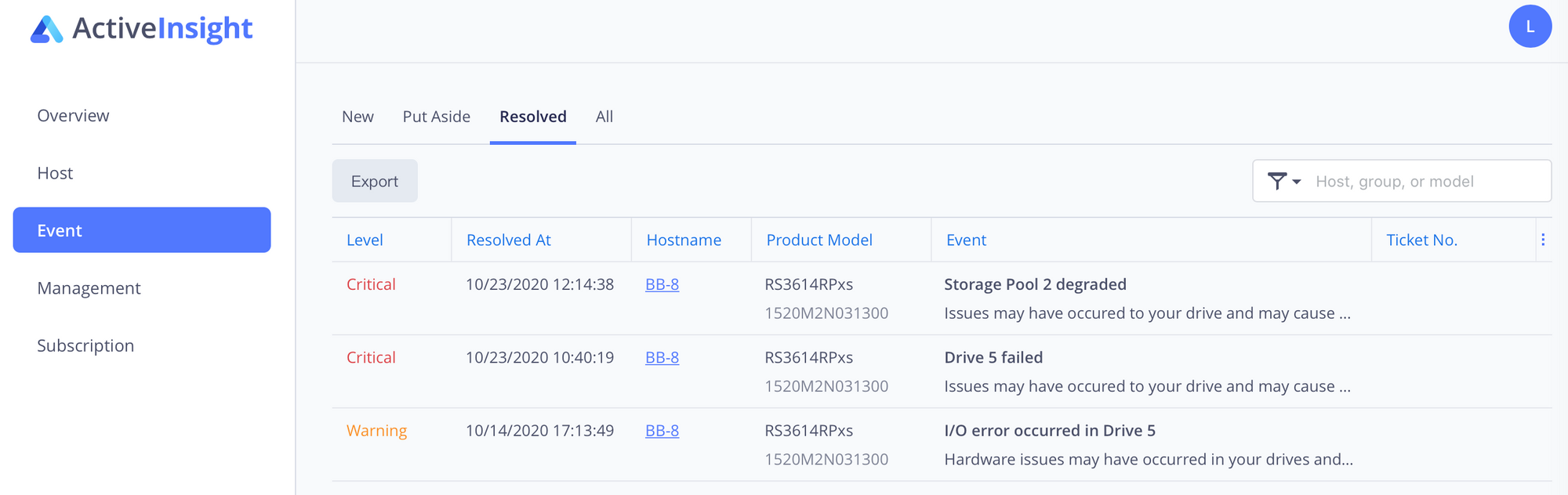
Task: Open the column options three-dot menu
Action: (1543, 240)
